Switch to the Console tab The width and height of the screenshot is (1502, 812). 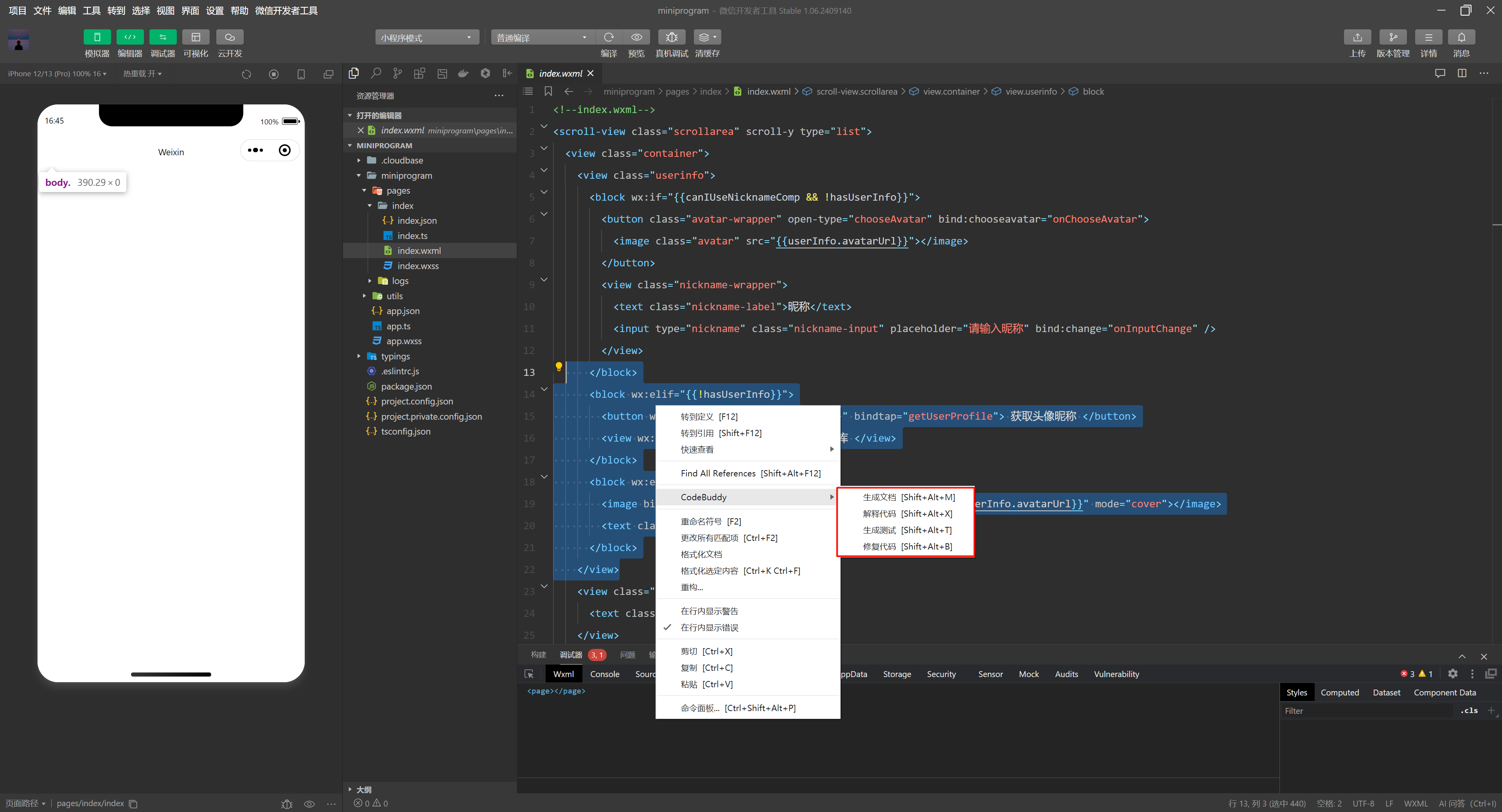[605, 674]
